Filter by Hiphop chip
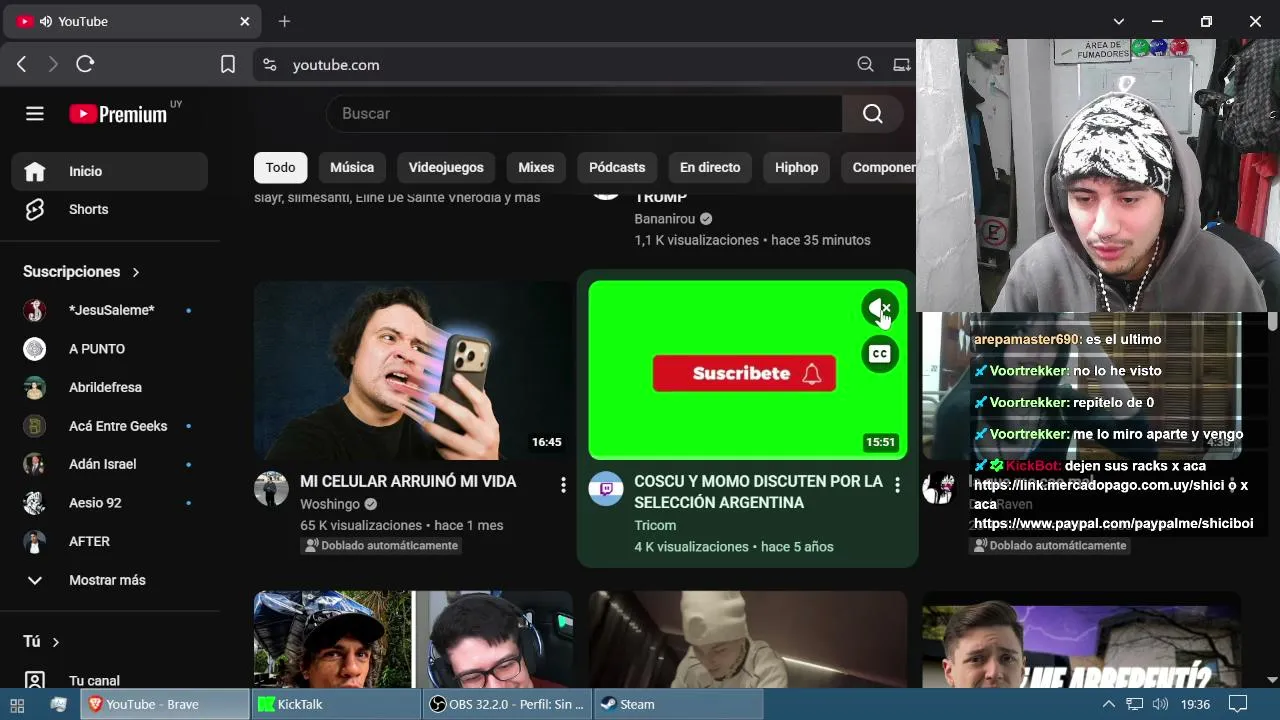Viewport: 1280px width, 720px height. point(797,168)
